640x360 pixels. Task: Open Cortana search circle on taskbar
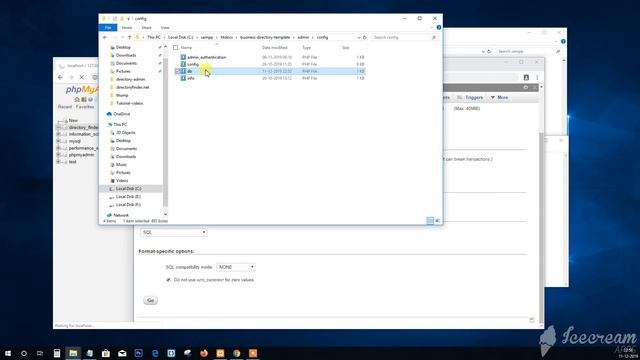click(24, 353)
